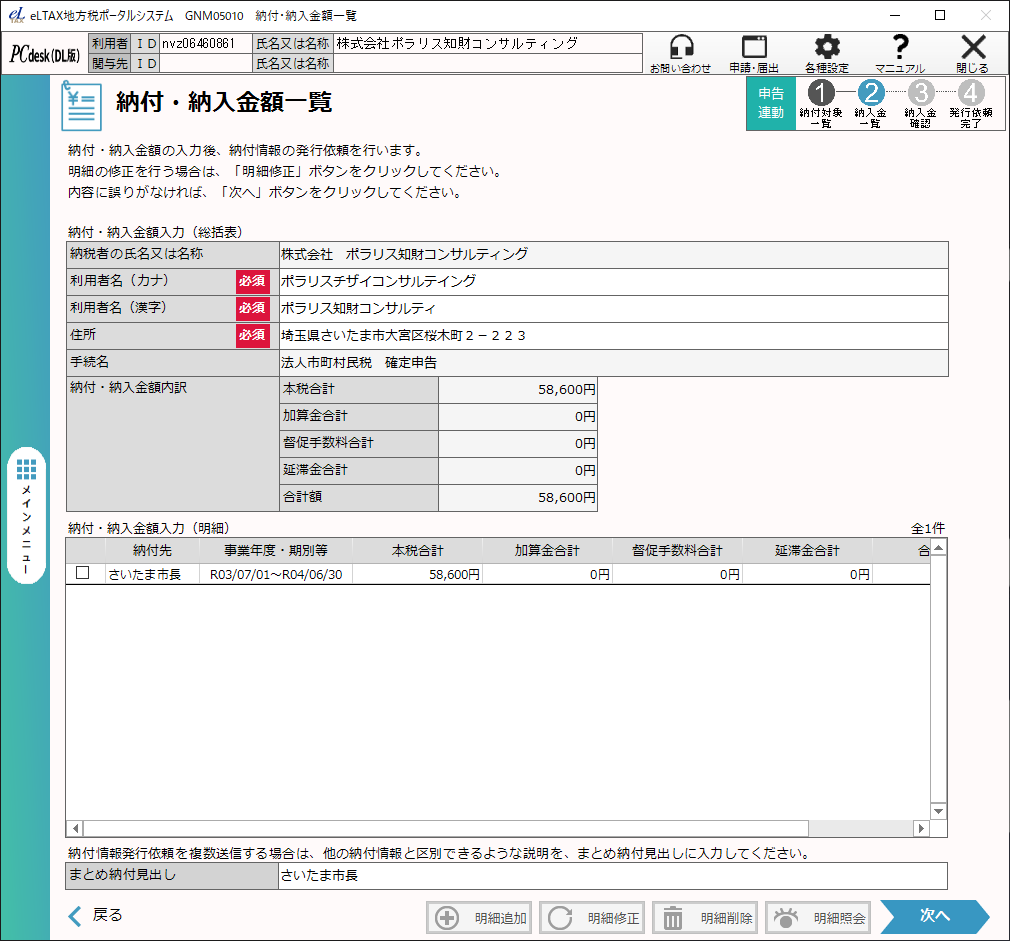The image size is (1010, 941).
Task: Click the table's scroll right arrow
Action: point(922,828)
